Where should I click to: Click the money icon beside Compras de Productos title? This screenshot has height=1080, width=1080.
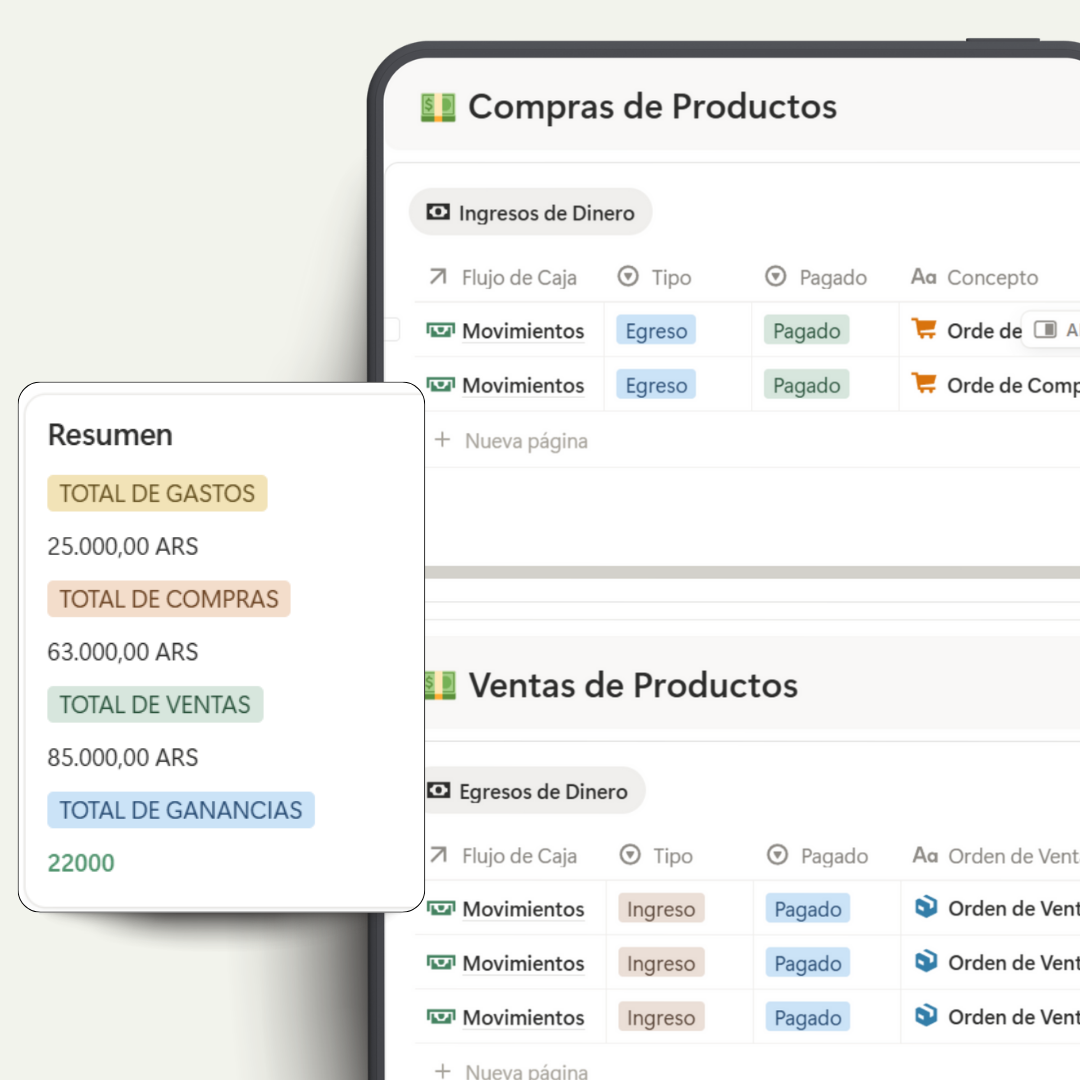point(438,107)
